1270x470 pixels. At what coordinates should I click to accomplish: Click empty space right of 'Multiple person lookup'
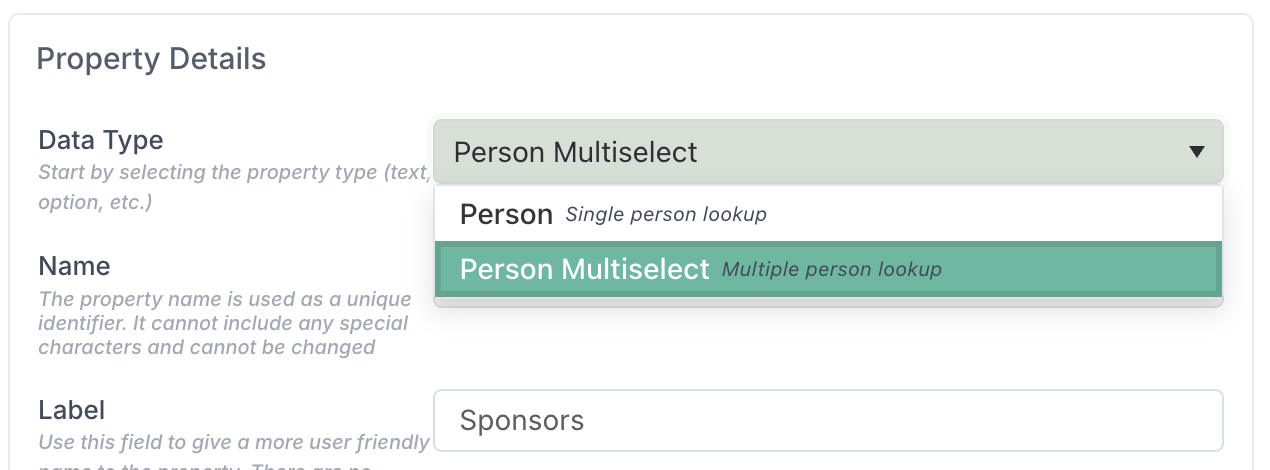[x=1080, y=269]
